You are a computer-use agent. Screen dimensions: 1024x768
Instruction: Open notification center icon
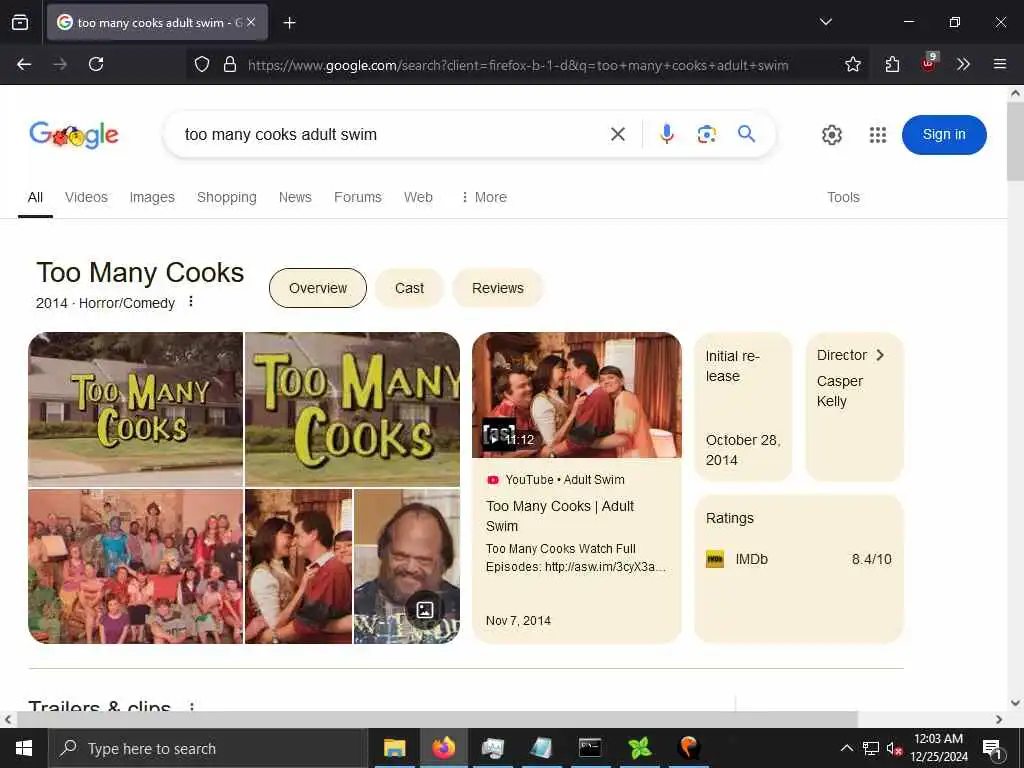(992, 748)
